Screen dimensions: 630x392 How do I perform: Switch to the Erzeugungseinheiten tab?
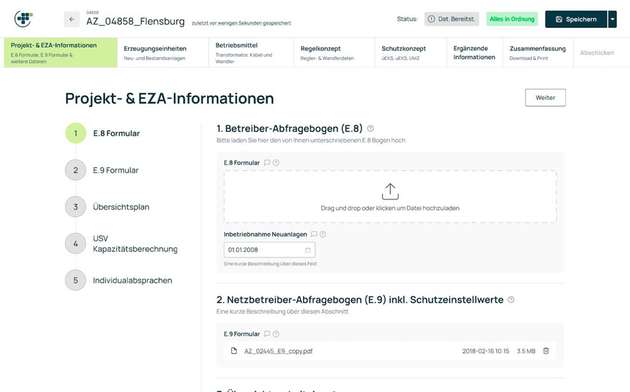coord(163,53)
